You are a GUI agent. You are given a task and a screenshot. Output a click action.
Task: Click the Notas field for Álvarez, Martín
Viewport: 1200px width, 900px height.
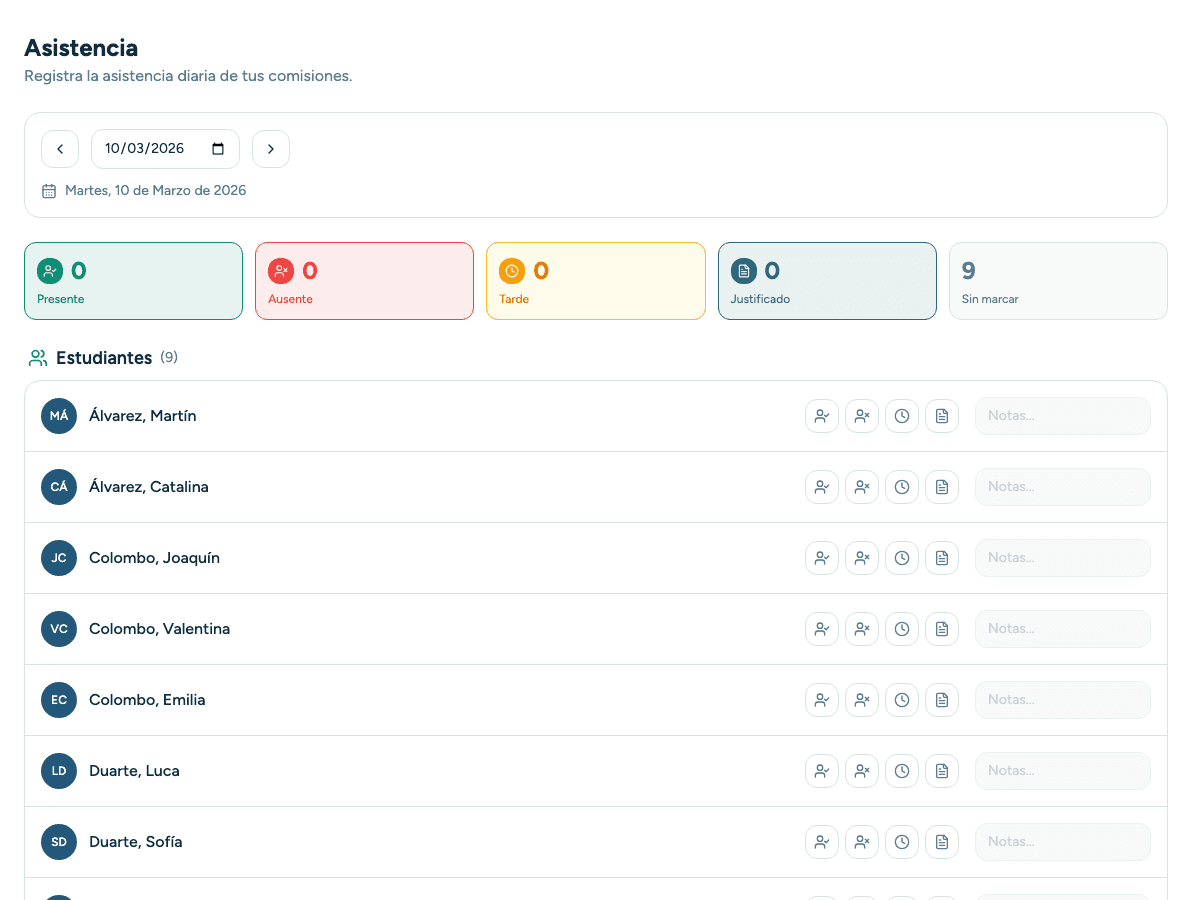[x=1063, y=416]
